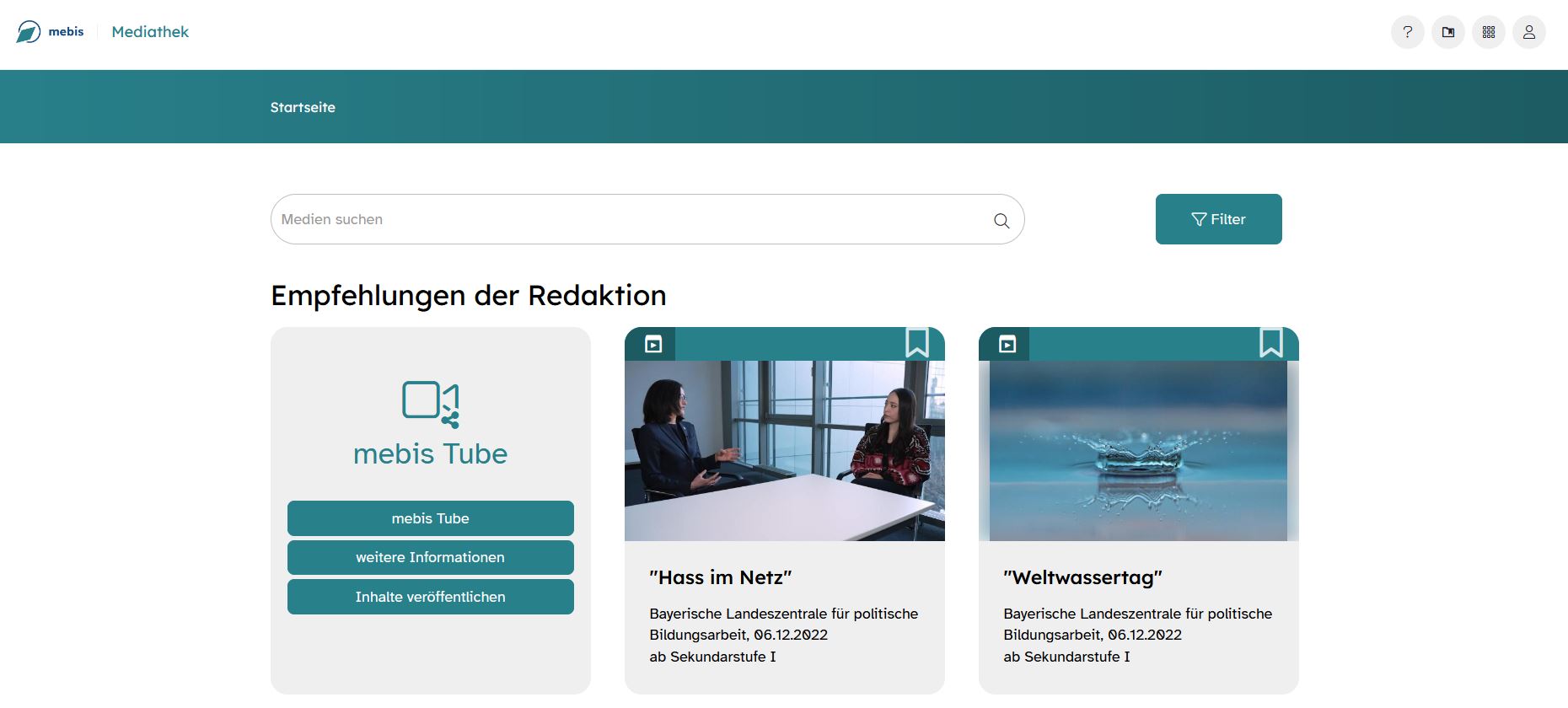Click Hass im Netz publisher text Bayerische Landeszentrale
The height and width of the screenshot is (708, 1568).
pos(783,624)
